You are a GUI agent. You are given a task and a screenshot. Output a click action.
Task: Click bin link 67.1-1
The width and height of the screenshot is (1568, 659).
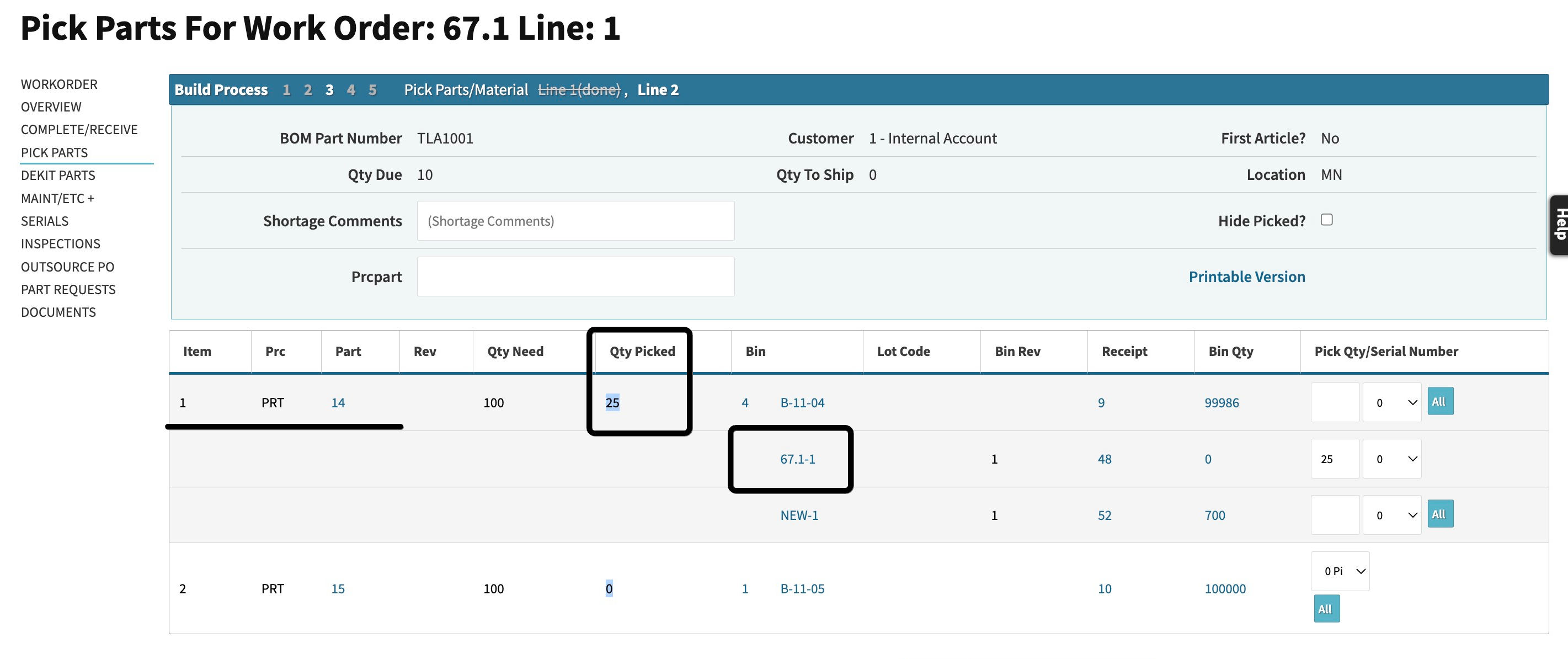[x=797, y=459]
